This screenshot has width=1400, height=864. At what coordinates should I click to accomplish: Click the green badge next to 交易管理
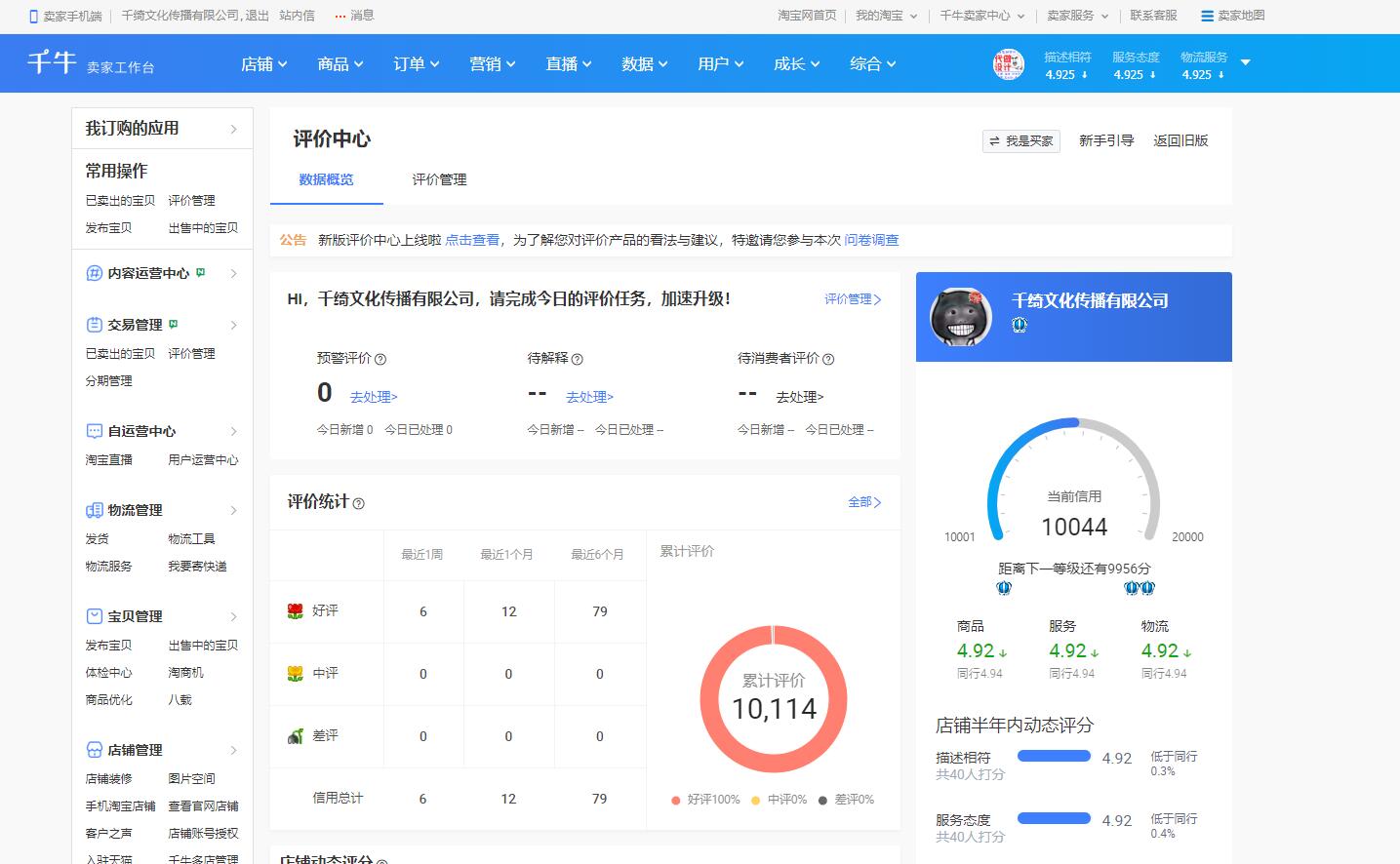[173, 324]
